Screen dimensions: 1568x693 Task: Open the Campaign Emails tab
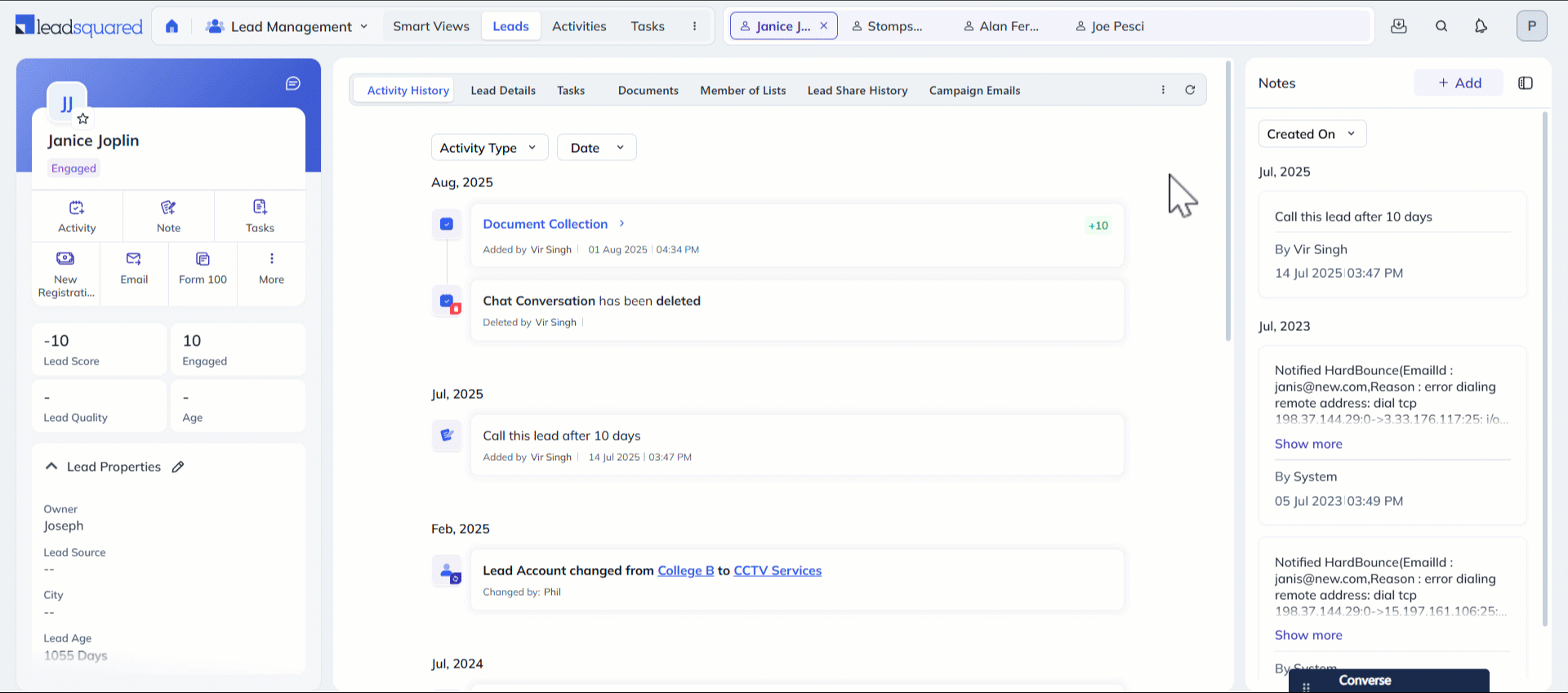pos(974,91)
